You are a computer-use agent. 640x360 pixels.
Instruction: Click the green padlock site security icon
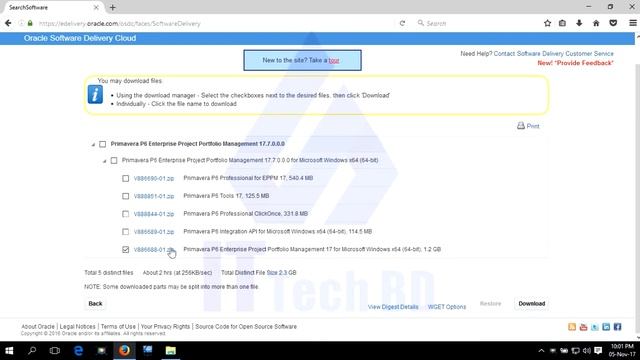point(30,23)
